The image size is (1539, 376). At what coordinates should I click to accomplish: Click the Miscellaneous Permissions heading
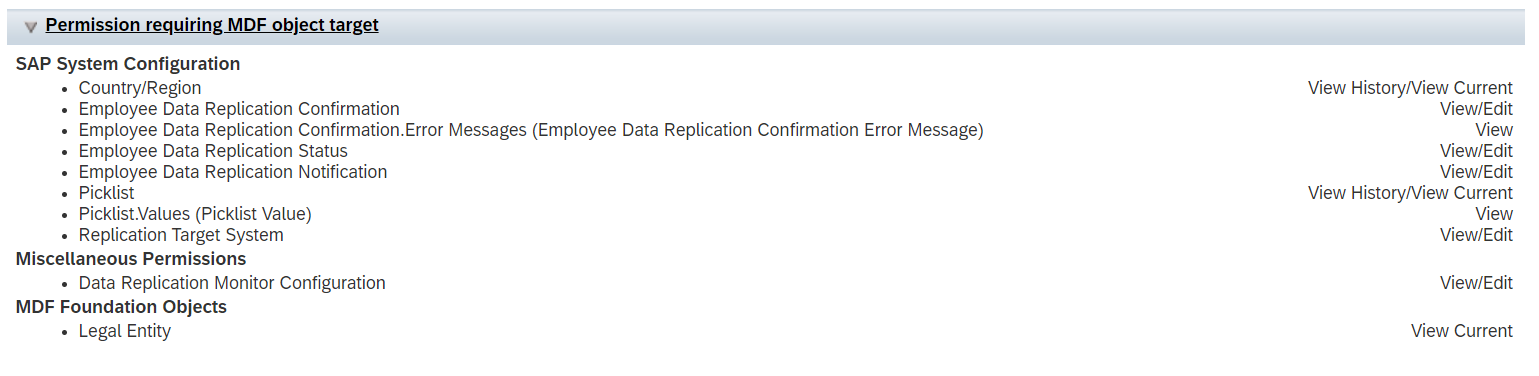click(131, 259)
